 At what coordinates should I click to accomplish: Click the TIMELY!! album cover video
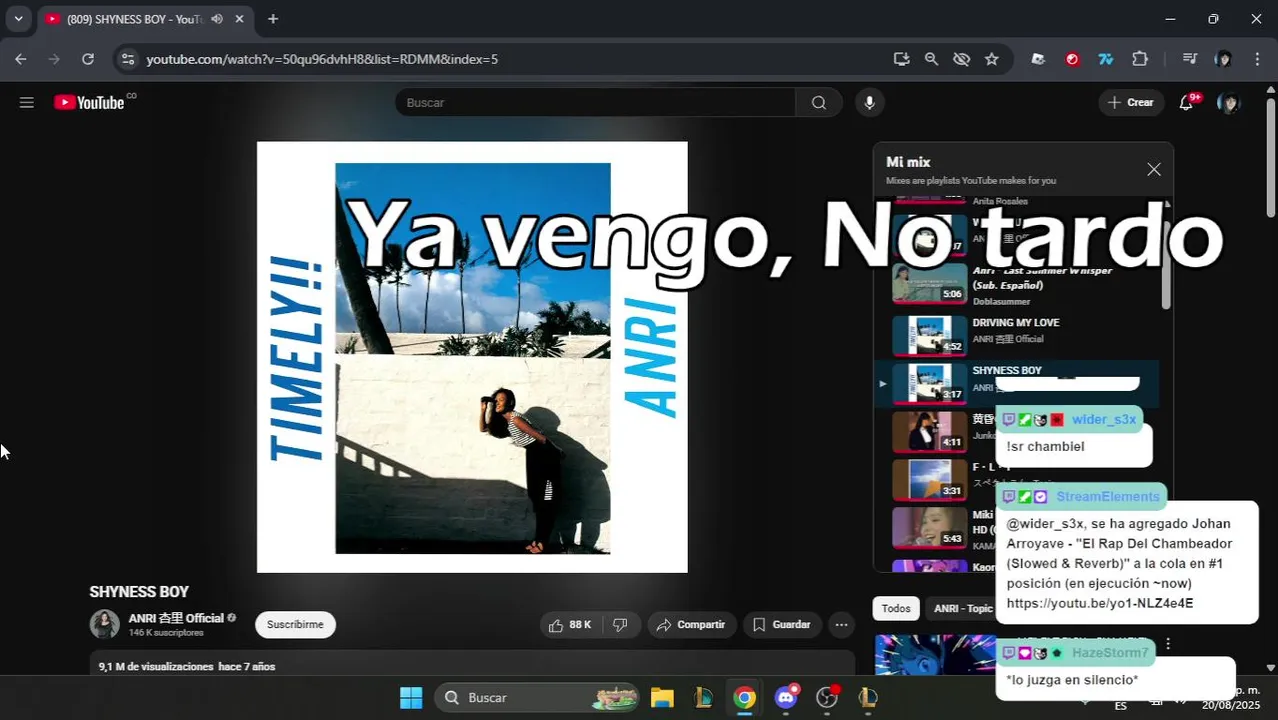pyautogui.click(x=472, y=357)
